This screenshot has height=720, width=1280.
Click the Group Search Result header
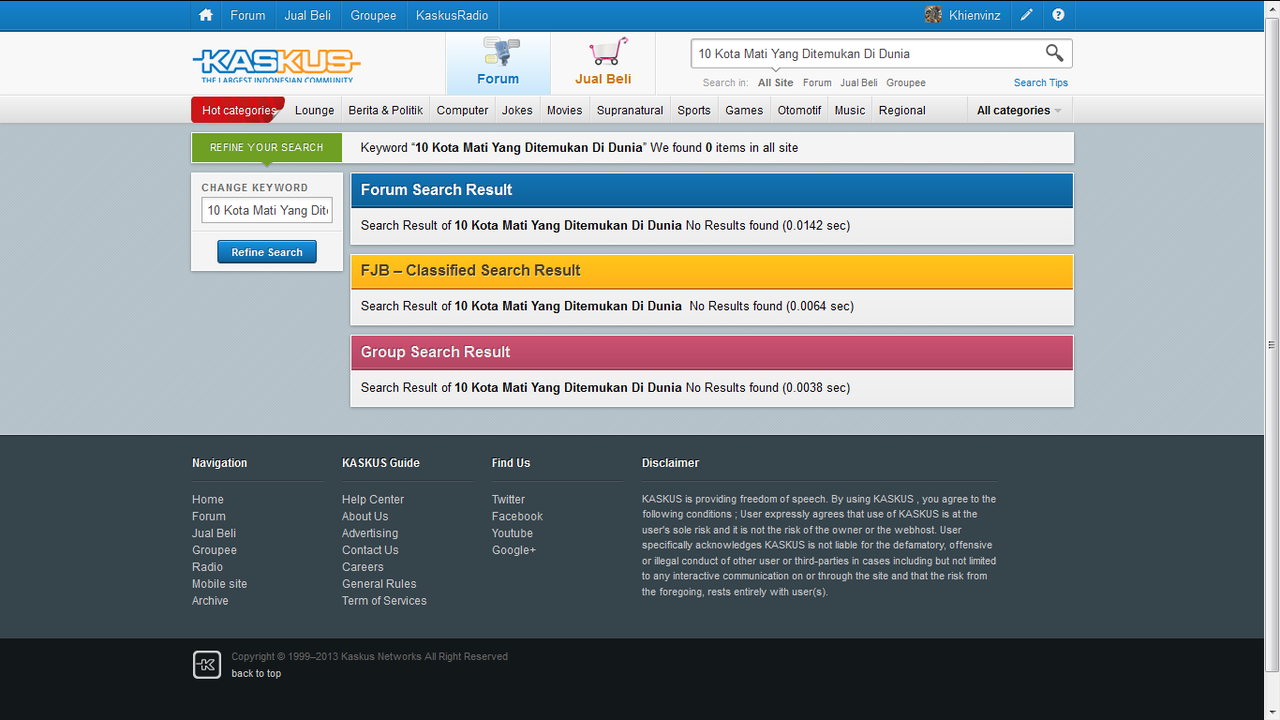point(712,352)
